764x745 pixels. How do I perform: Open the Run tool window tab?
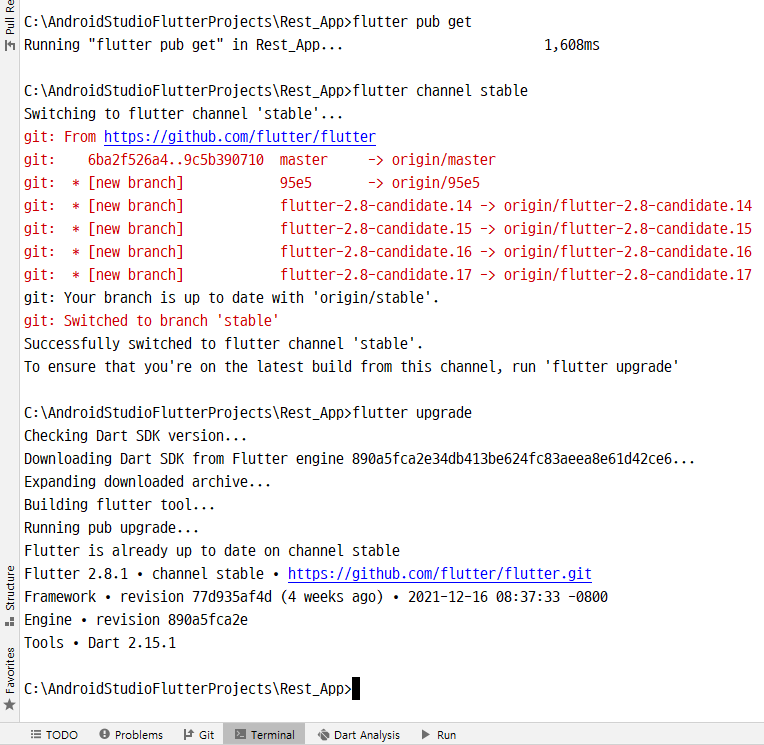click(x=439, y=734)
